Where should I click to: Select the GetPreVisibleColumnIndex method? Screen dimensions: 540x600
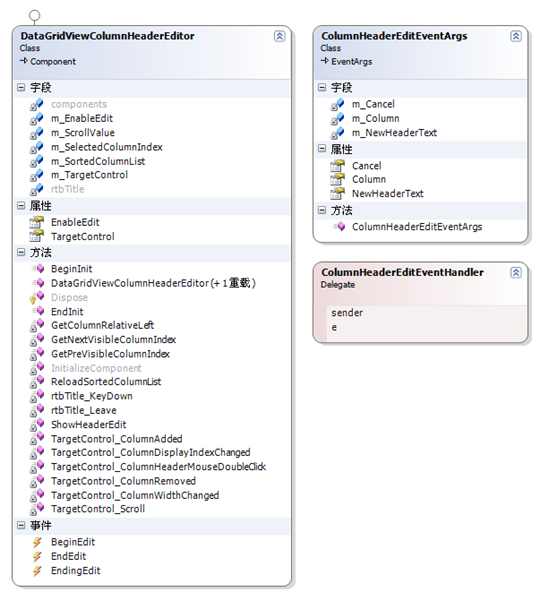coord(110,354)
